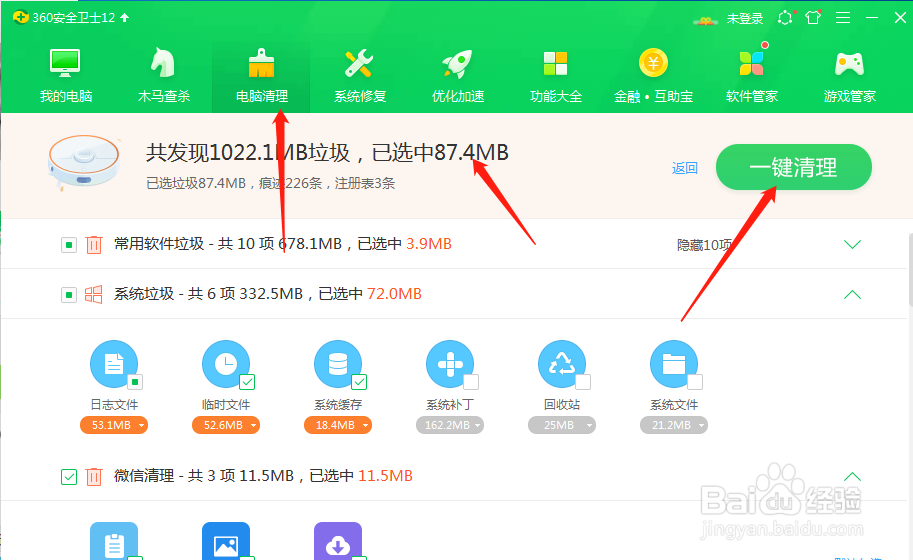
Task: Open the 功能大全 tab
Action: click(x=555, y=76)
